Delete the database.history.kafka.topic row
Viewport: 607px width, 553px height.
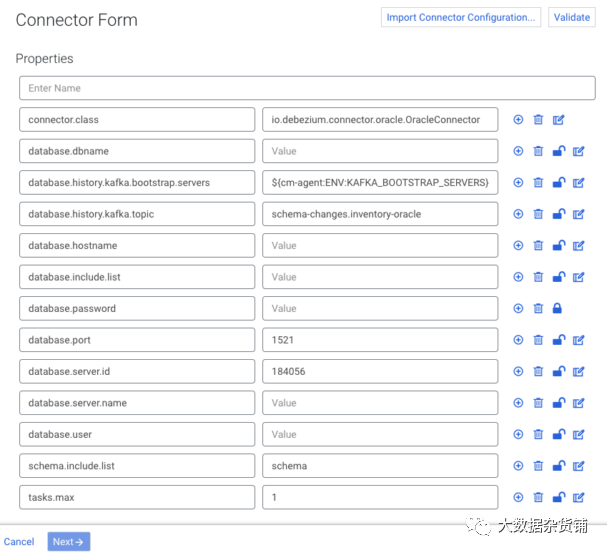(x=538, y=214)
